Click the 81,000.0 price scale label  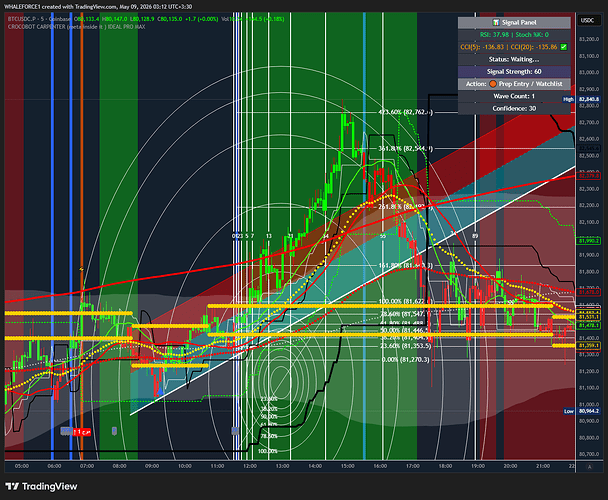[x=589, y=404]
